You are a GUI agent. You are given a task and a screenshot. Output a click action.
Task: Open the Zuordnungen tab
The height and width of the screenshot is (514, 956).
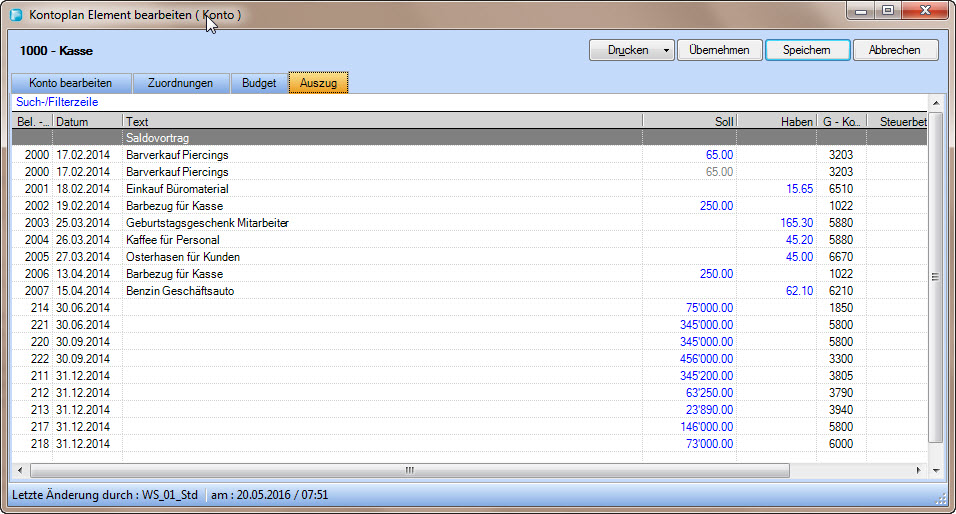pos(180,83)
